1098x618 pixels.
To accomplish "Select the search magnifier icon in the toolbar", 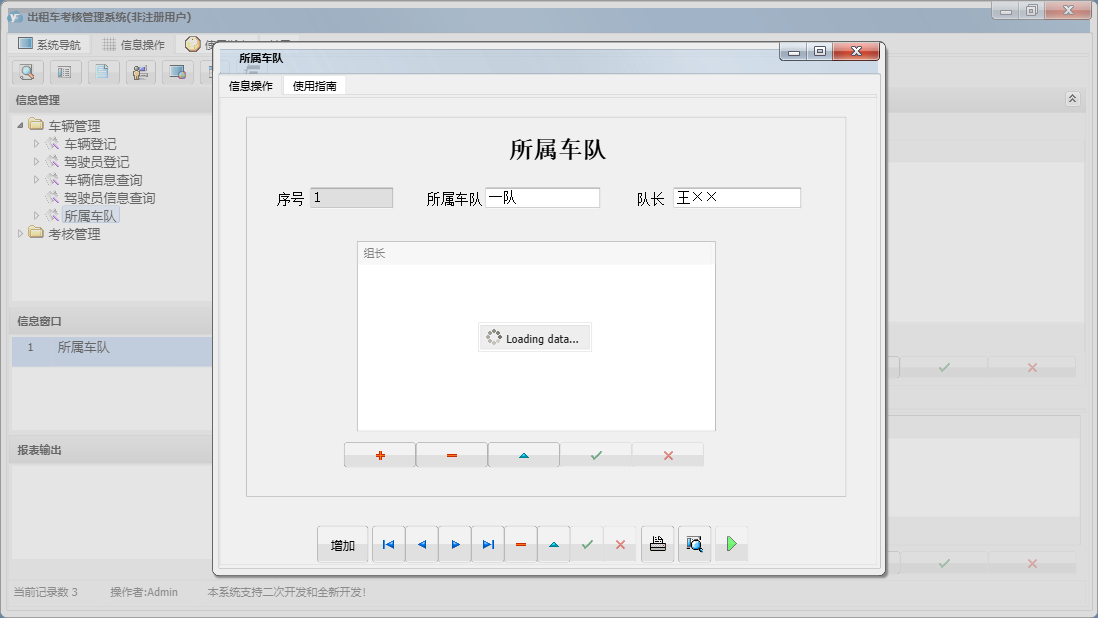I will coord(27,72).
